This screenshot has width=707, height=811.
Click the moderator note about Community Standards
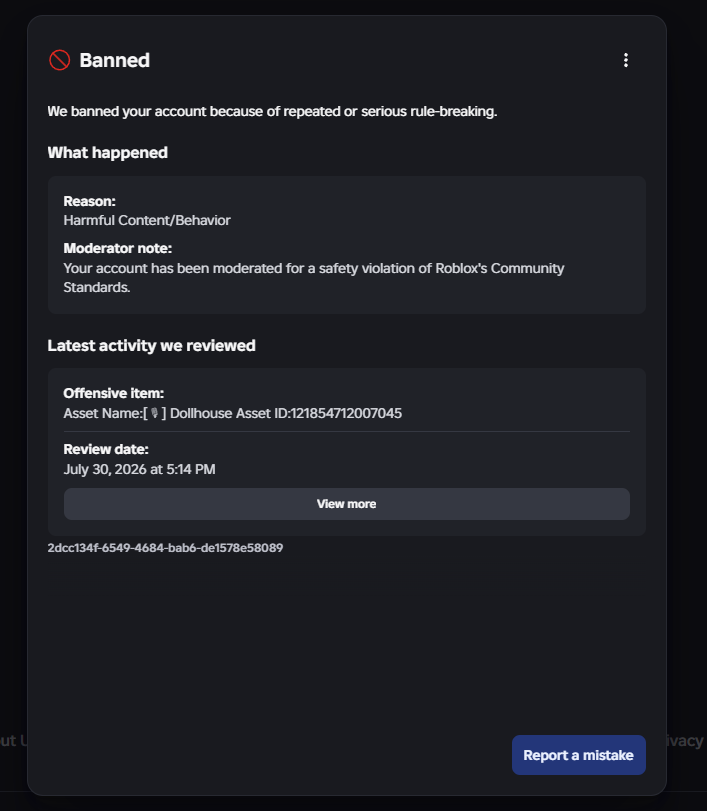click(x=314, y=278)
